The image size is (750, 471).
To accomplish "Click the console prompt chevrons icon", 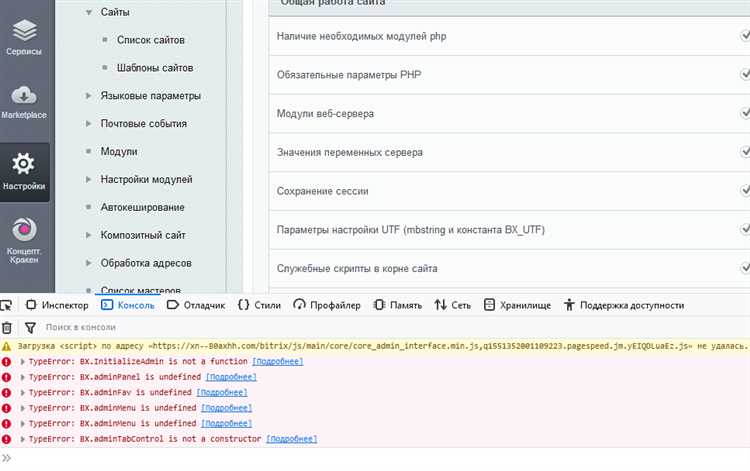I will [x=6, y=458].
